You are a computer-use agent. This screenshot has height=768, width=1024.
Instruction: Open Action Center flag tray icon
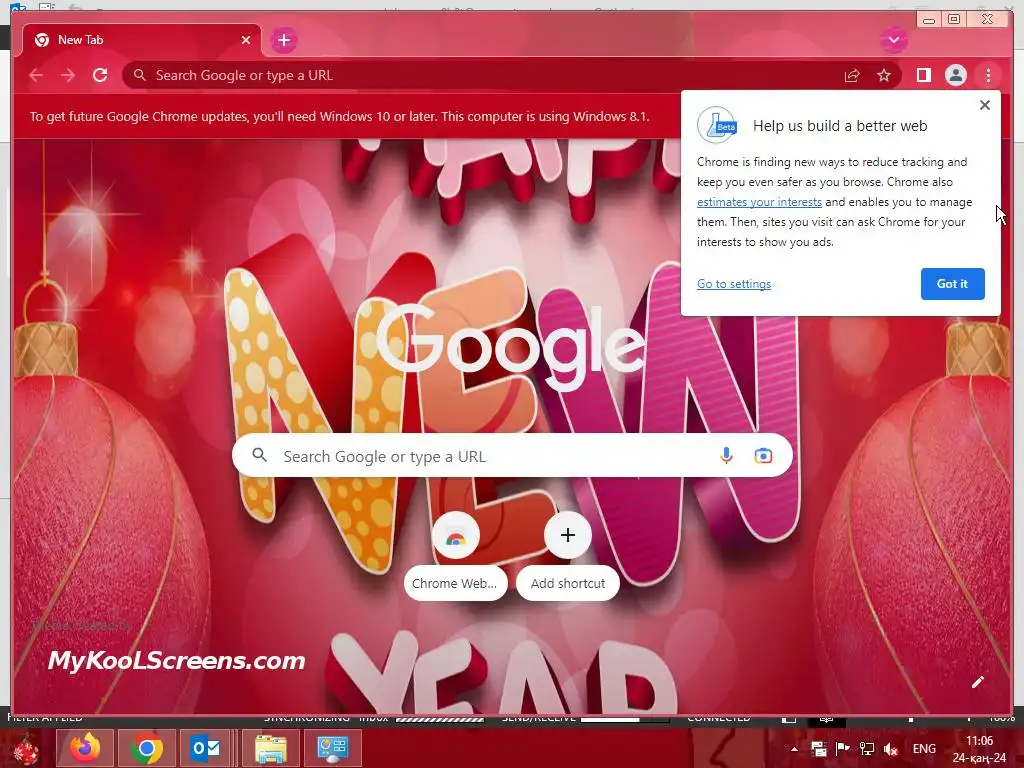coord(842,749)
